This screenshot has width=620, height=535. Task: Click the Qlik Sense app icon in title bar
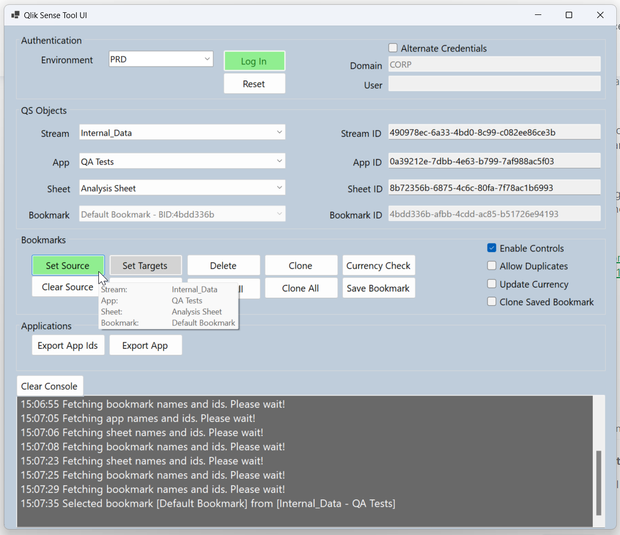coord(15,15)
